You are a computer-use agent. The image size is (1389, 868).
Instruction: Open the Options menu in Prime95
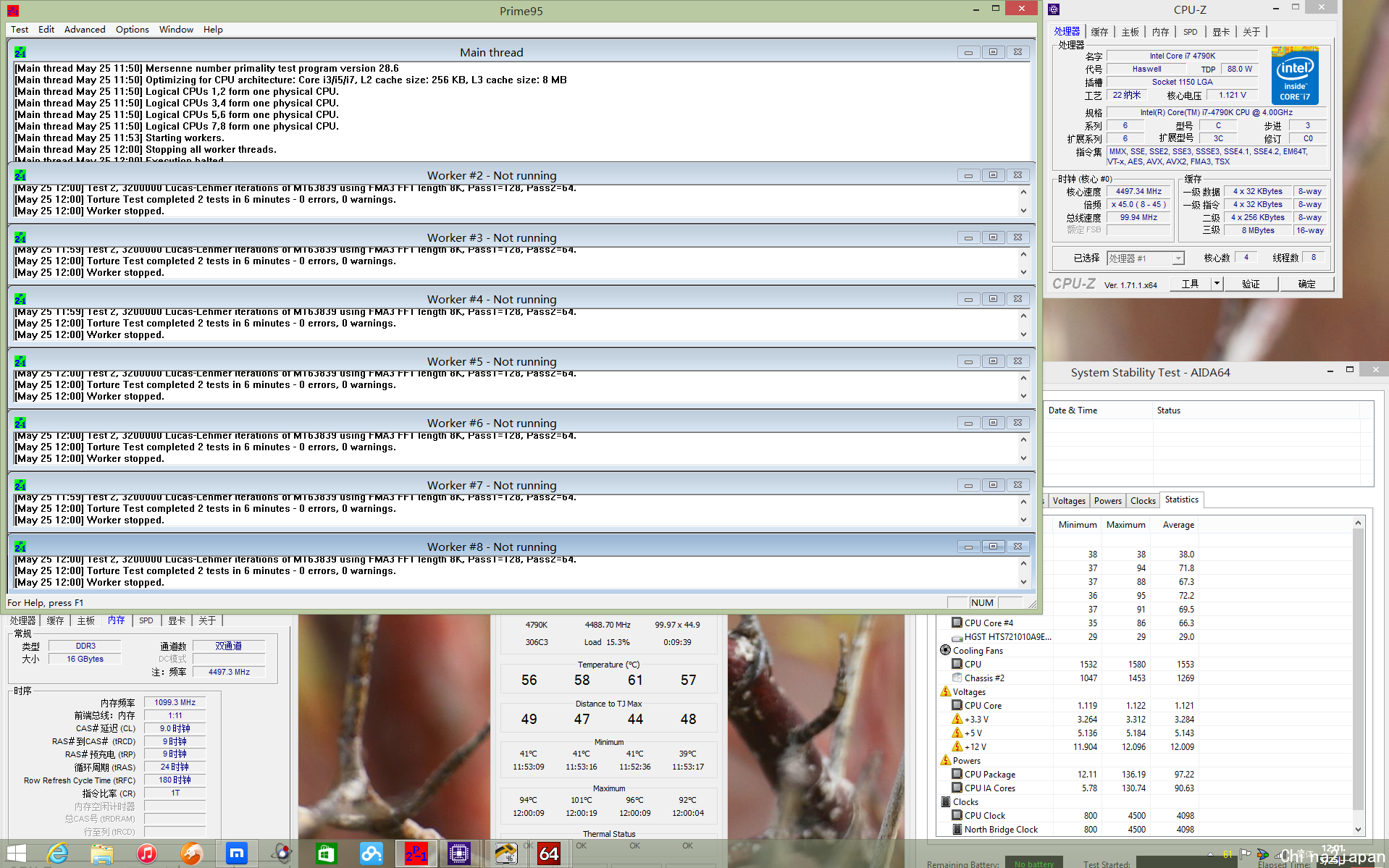coord(133,30)
